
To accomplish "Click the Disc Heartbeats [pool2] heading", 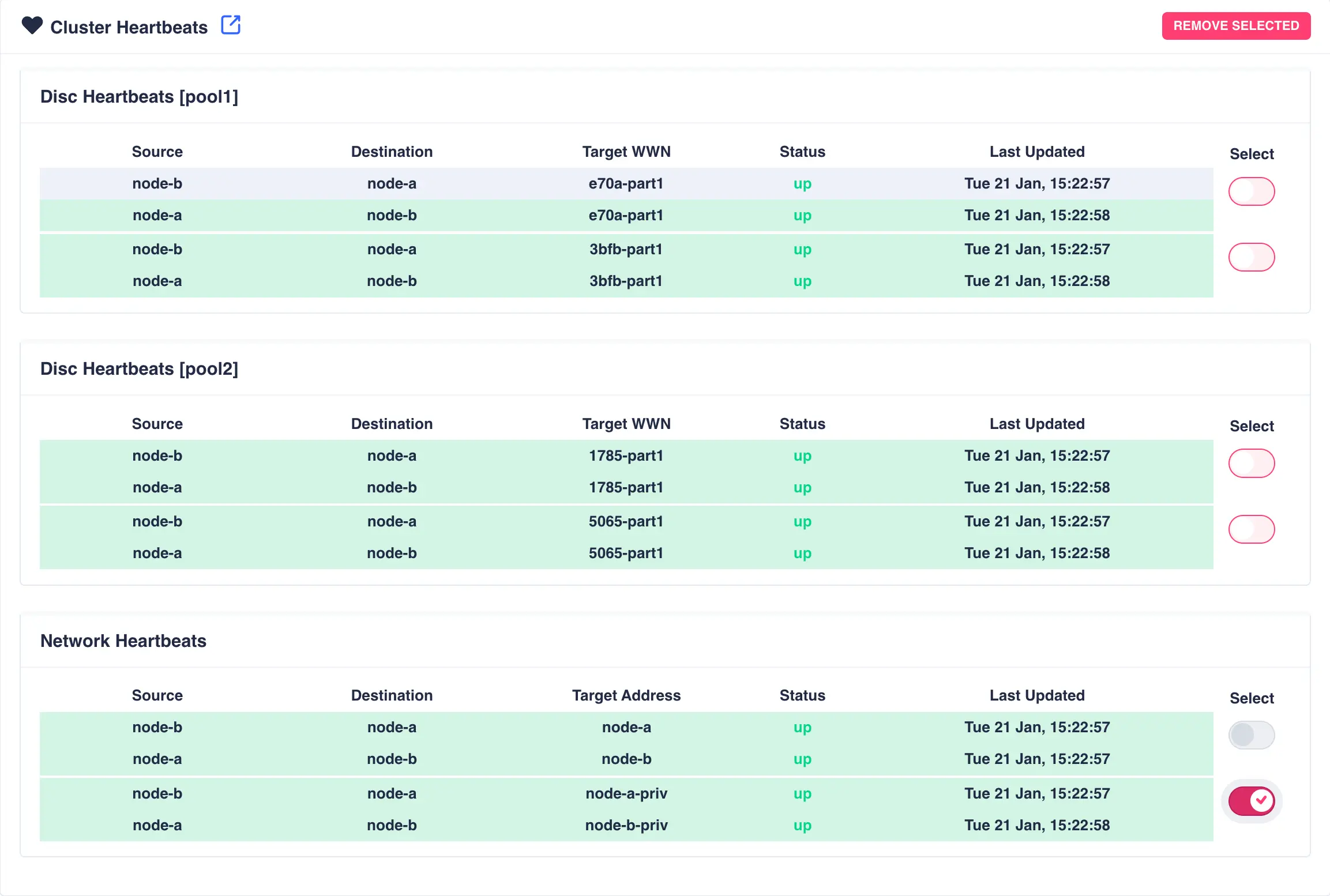I will (x=139, y=369).
